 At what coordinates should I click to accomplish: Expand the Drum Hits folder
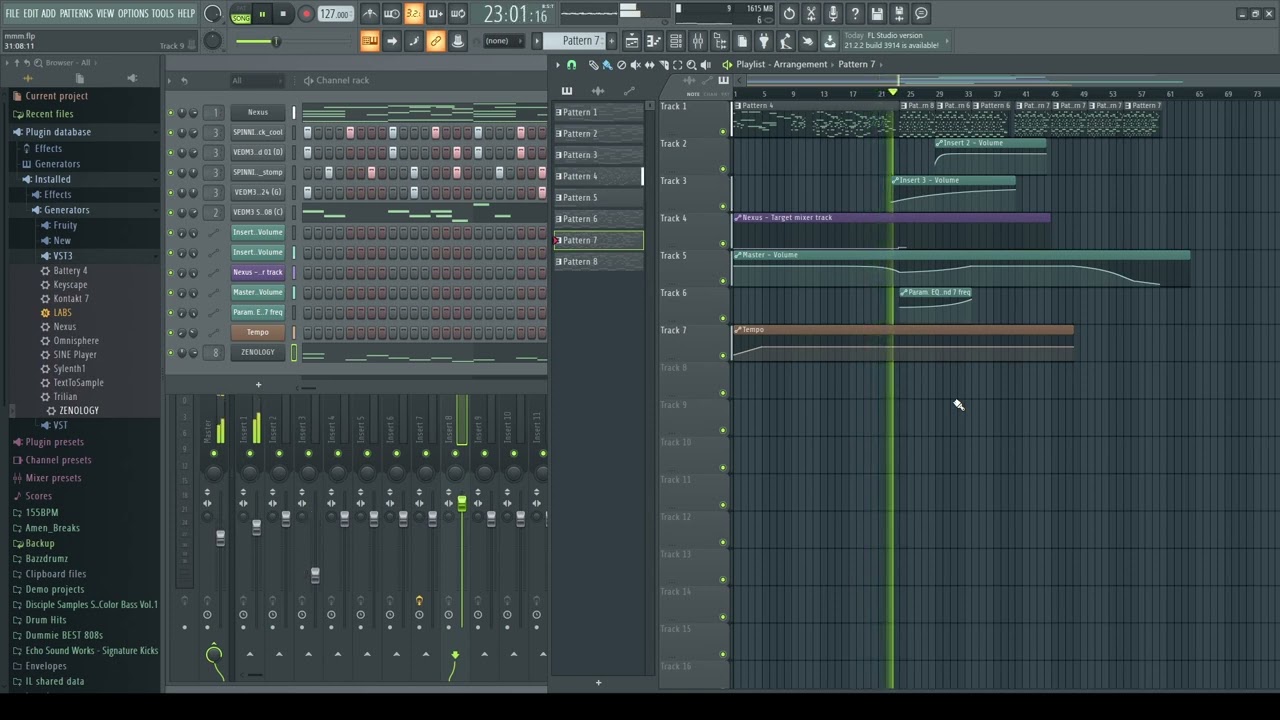click(x=45, y=620)
